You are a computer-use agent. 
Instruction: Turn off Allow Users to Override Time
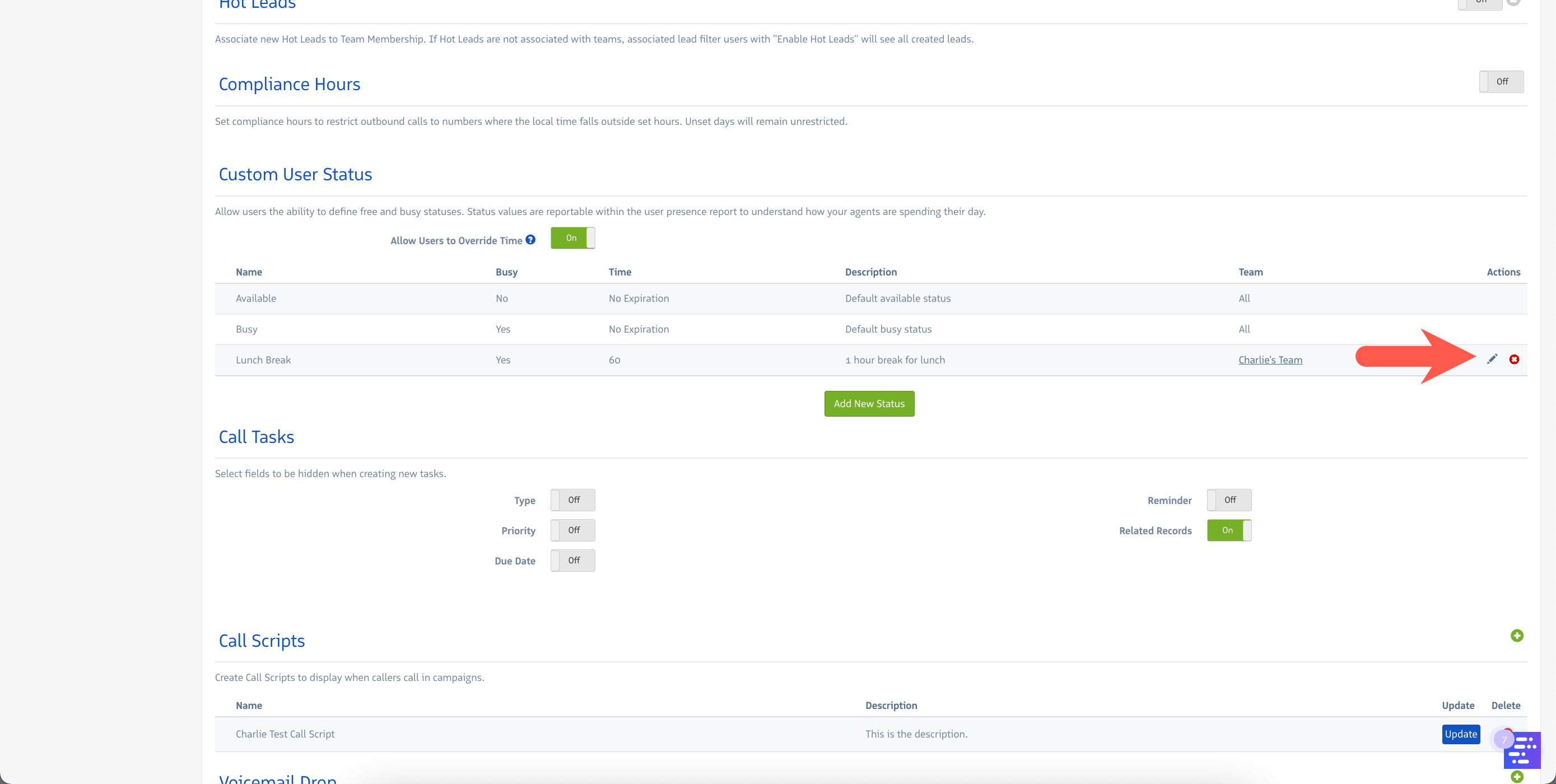coord(572,238)
